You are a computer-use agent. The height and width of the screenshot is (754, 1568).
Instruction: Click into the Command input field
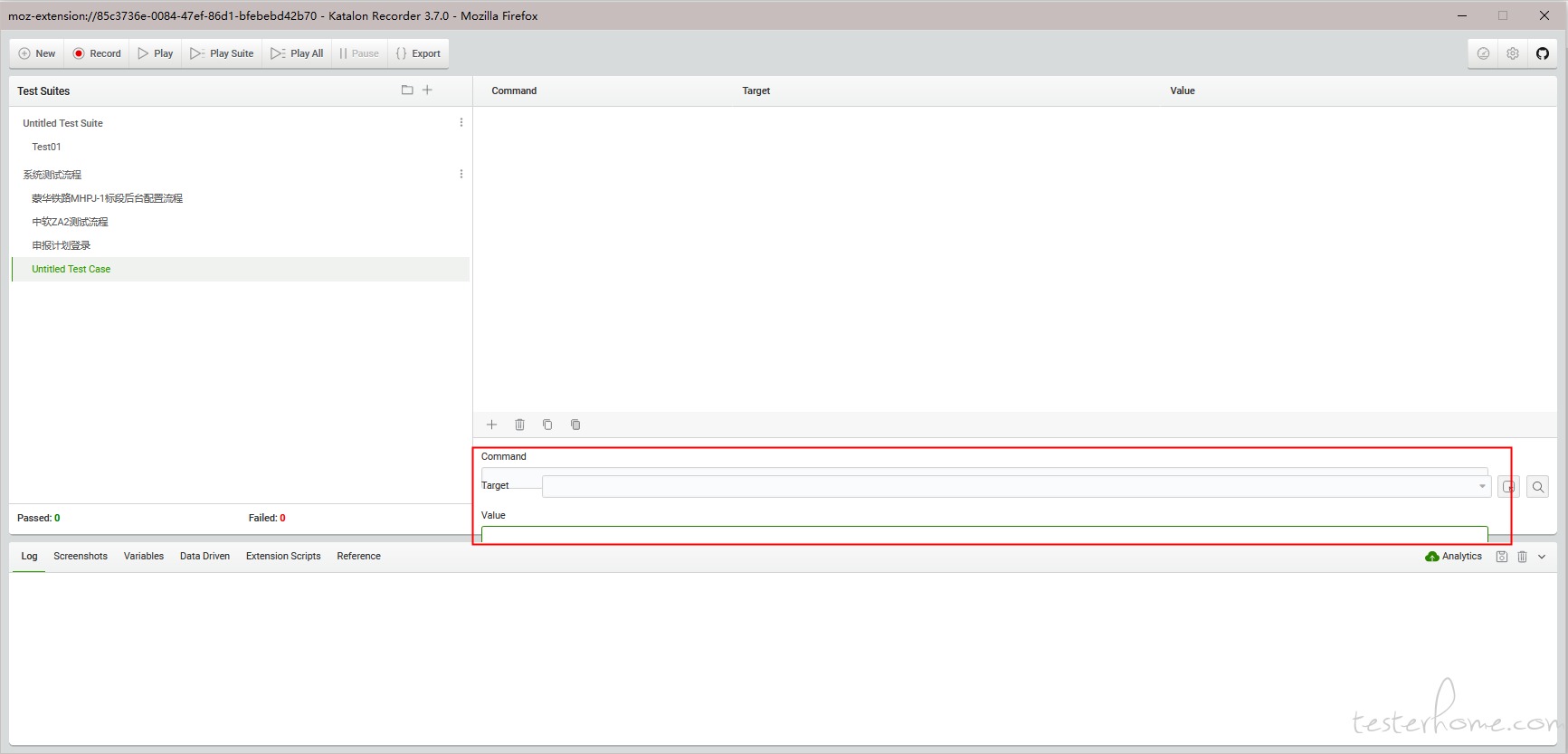point(984,471)
